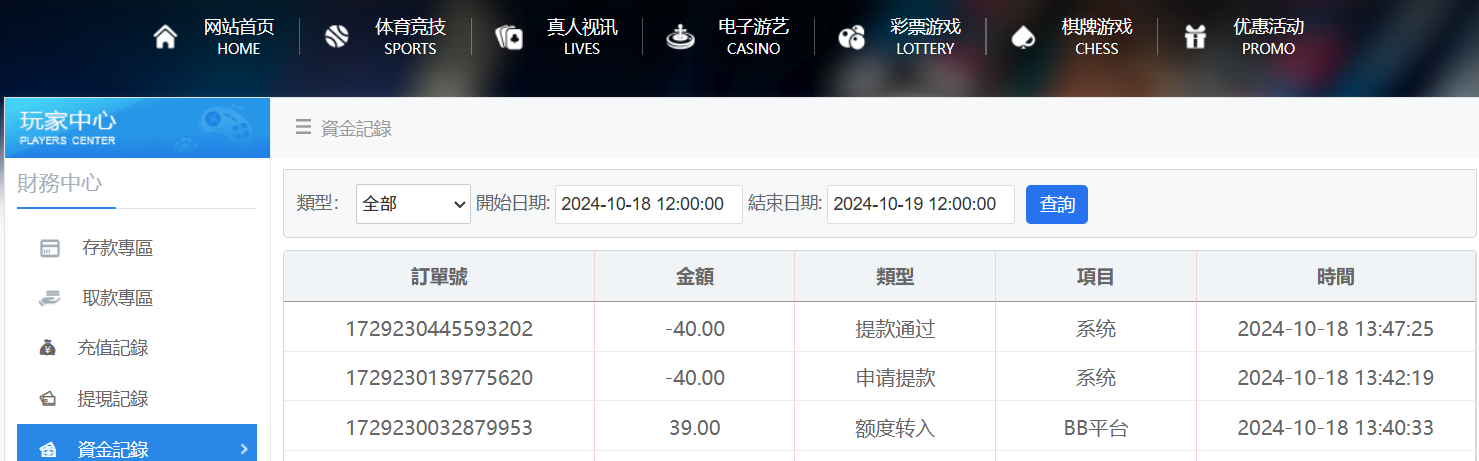Click the 財務中心 section tab
1479x461 pixels.
pos(60,183)
